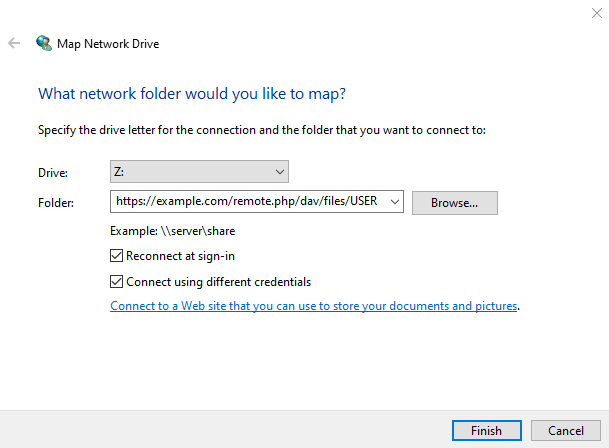Click the Finish button

pos(486,431)
